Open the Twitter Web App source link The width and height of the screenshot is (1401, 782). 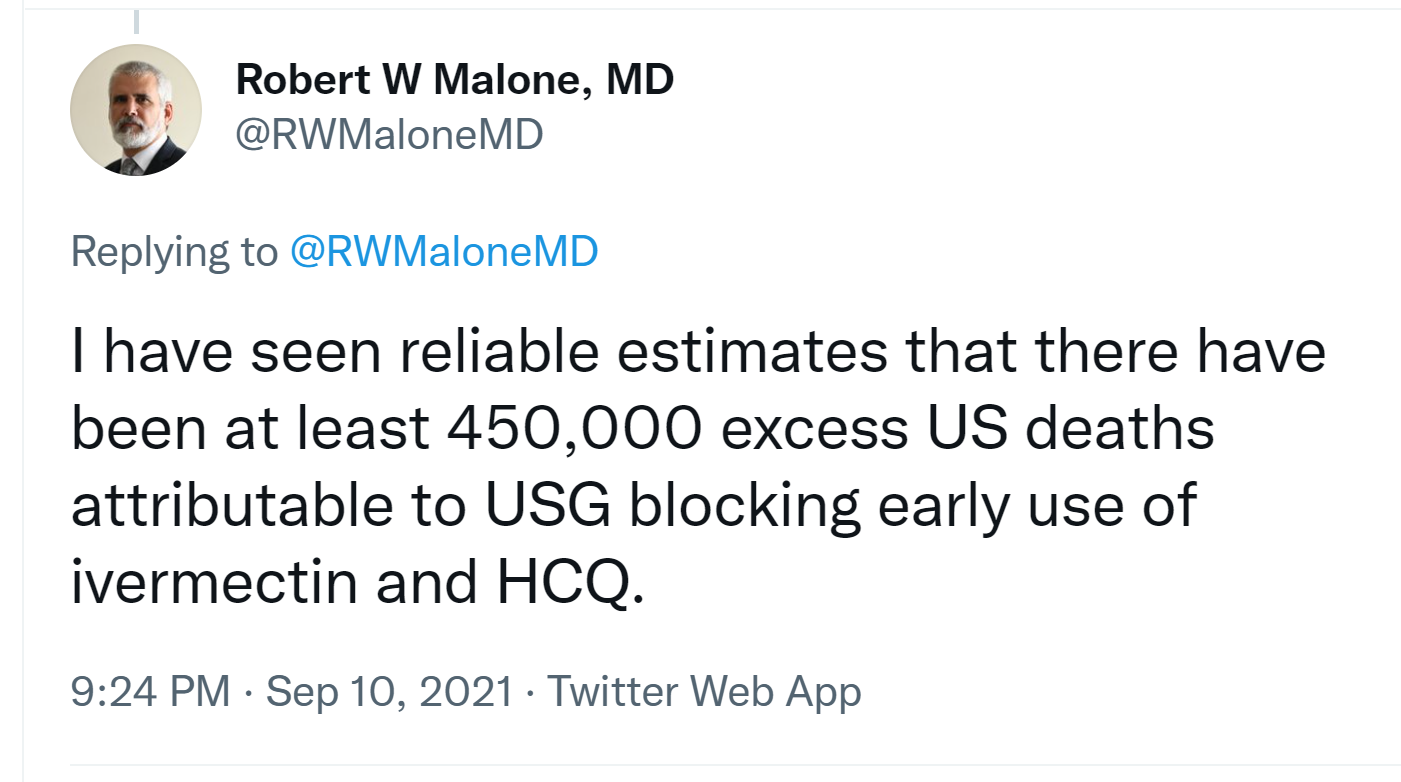[704, 692]
